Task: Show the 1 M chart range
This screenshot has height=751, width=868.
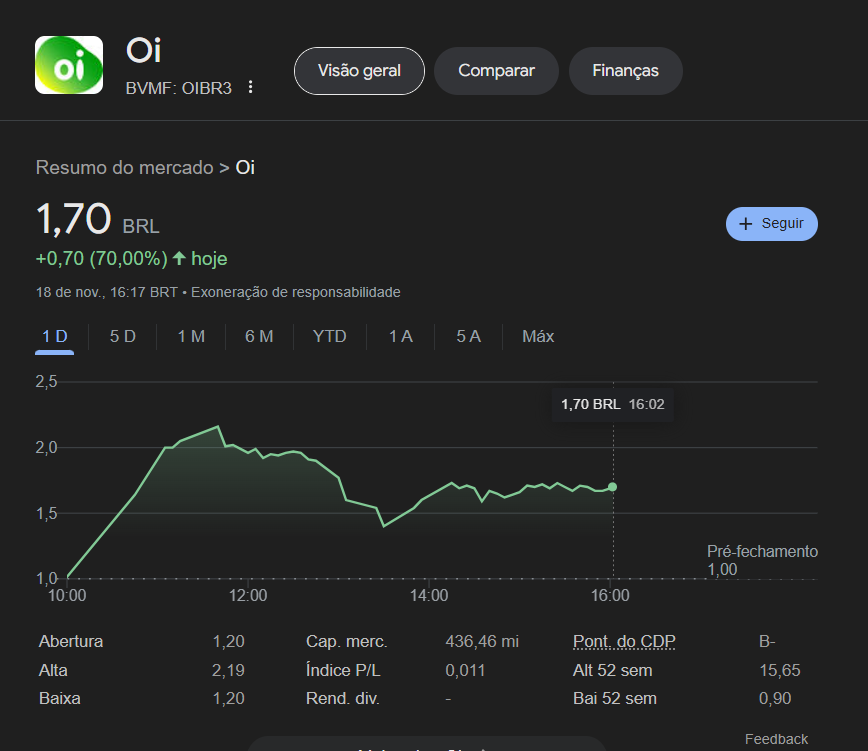Action: (191, 336)
